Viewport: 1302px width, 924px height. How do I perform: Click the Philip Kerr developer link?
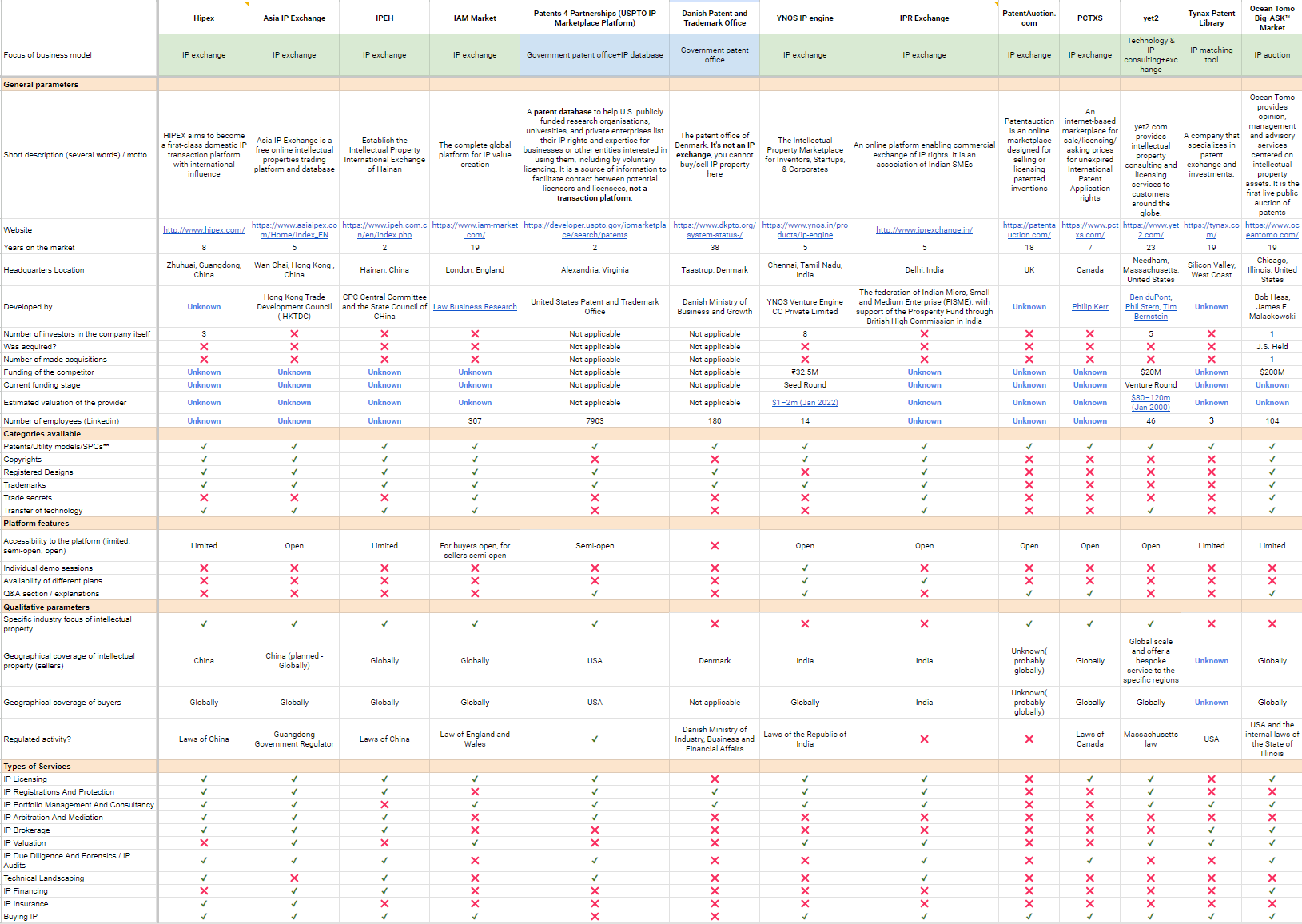[x=1089, y=307]
